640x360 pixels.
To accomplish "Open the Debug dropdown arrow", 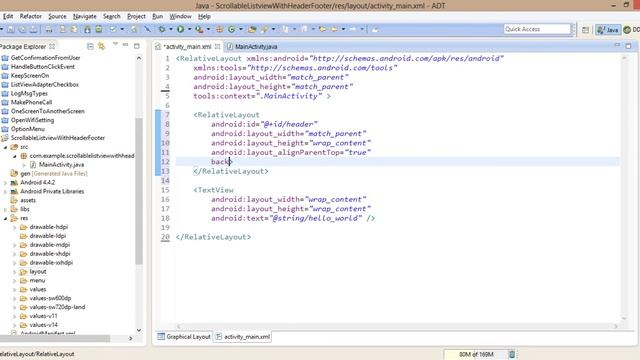I will (171, 29).
